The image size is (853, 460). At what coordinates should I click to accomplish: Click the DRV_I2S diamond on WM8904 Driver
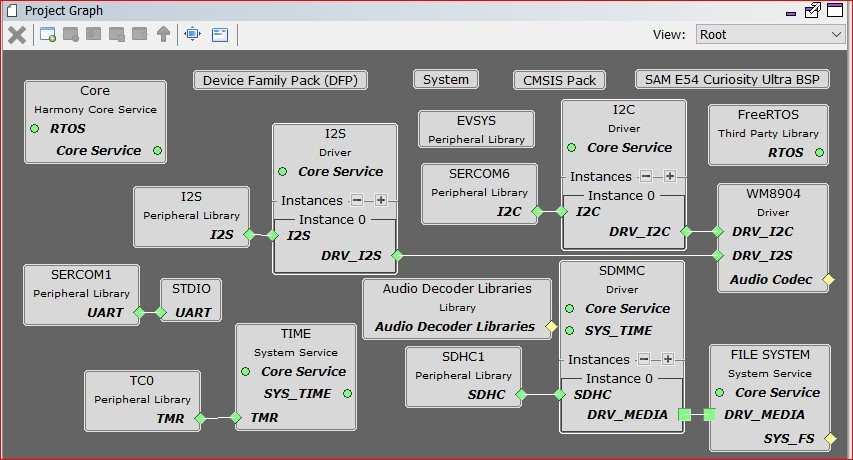[x=718, y=255]
